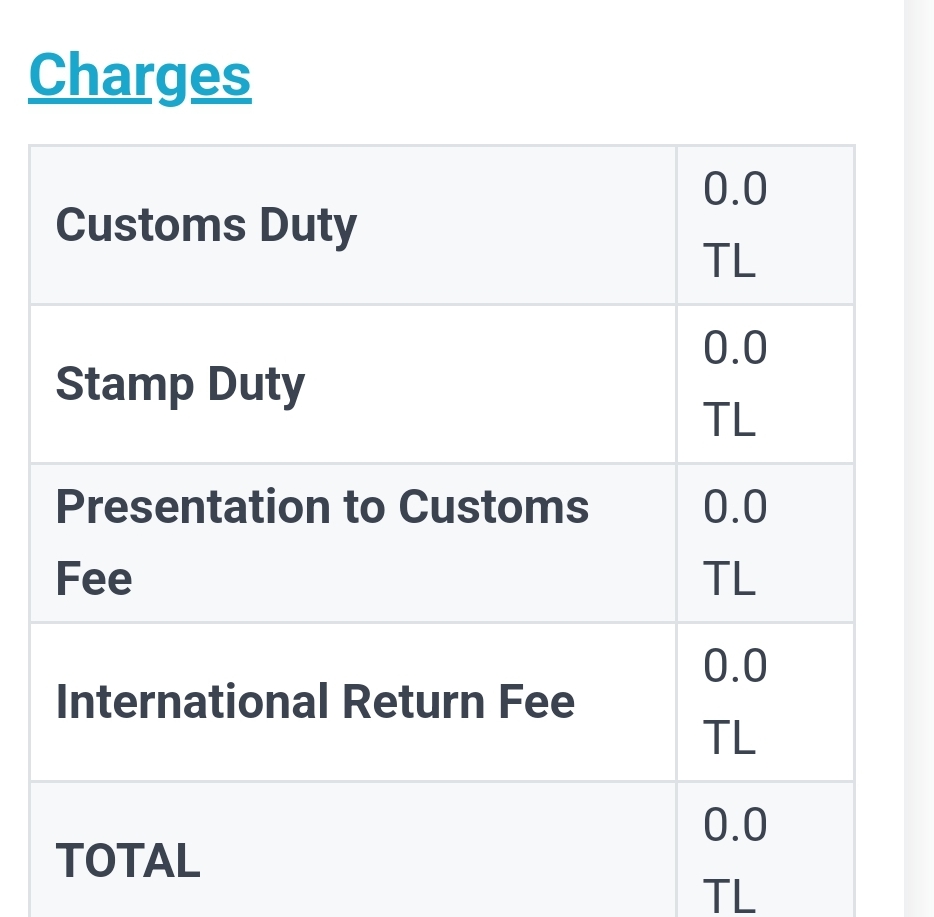934x917 pixels.
Task: Click the TL currency in the Presentation row
Action: pos(729,579)
